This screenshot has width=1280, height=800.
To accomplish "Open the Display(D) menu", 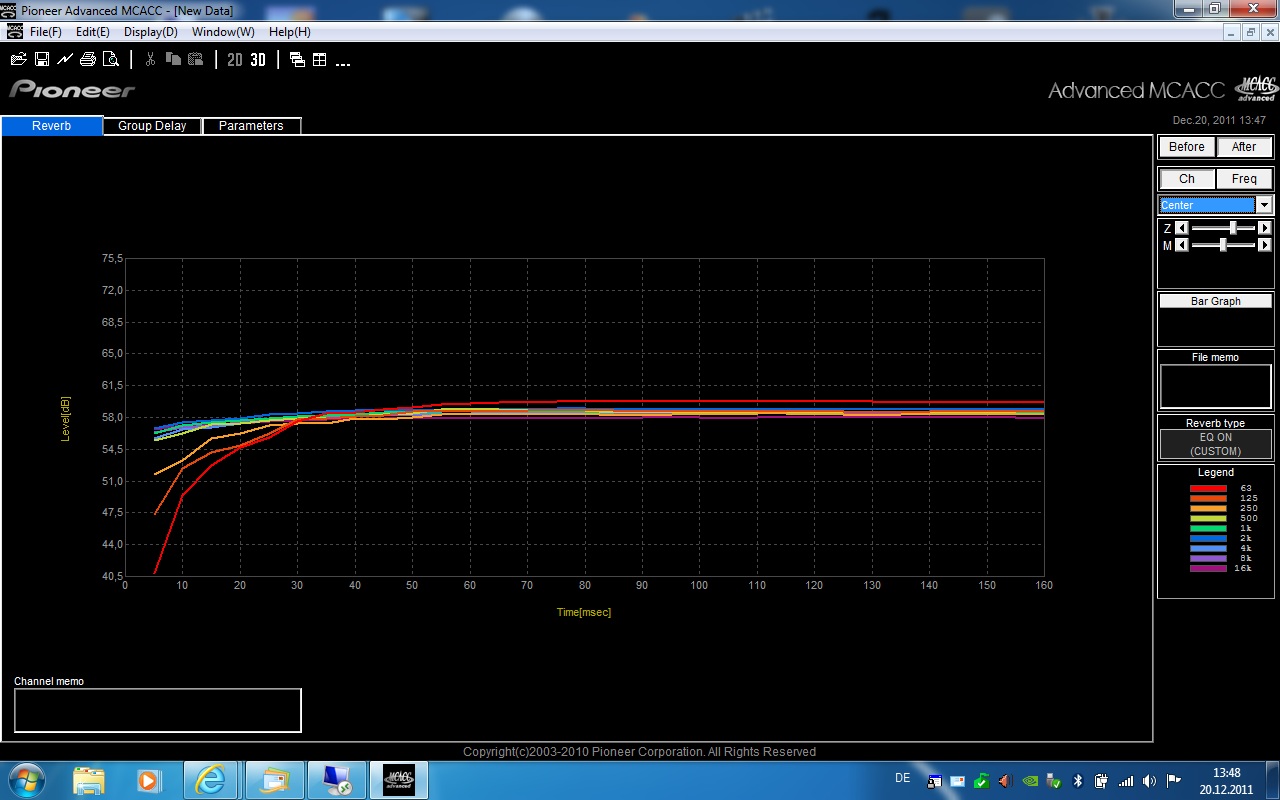I will pyautogui.click(x=151, y=32).
